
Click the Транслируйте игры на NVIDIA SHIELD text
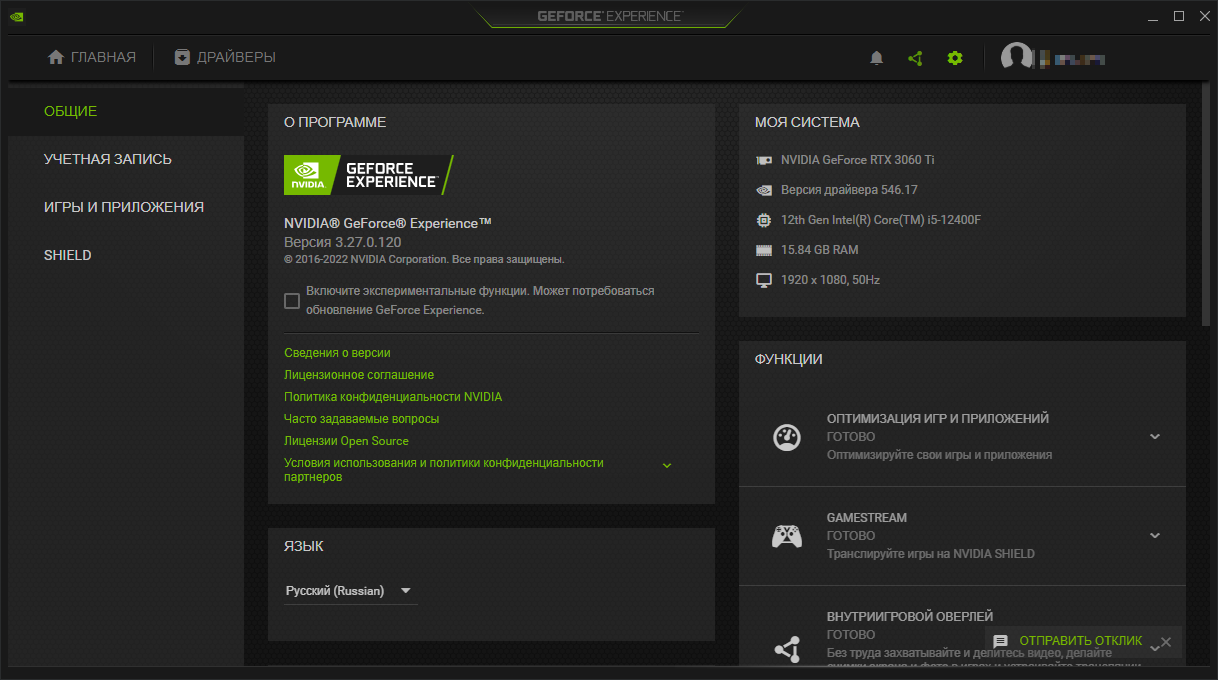931,554
